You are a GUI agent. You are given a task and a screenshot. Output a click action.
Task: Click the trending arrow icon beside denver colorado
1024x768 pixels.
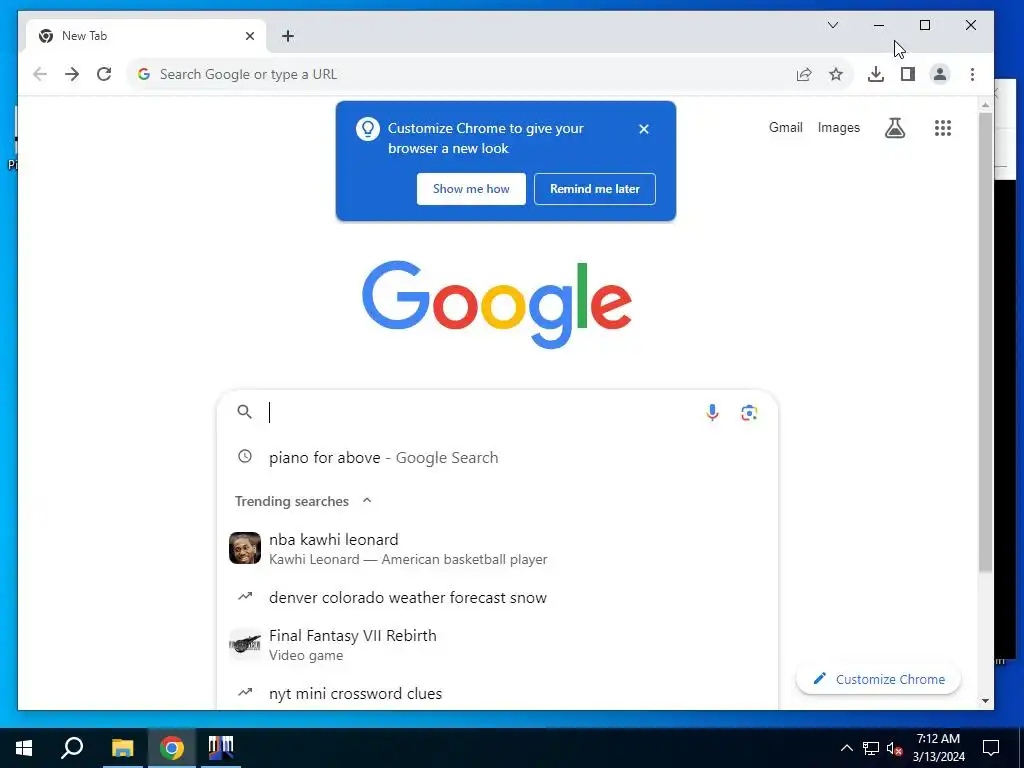point(245,596)
